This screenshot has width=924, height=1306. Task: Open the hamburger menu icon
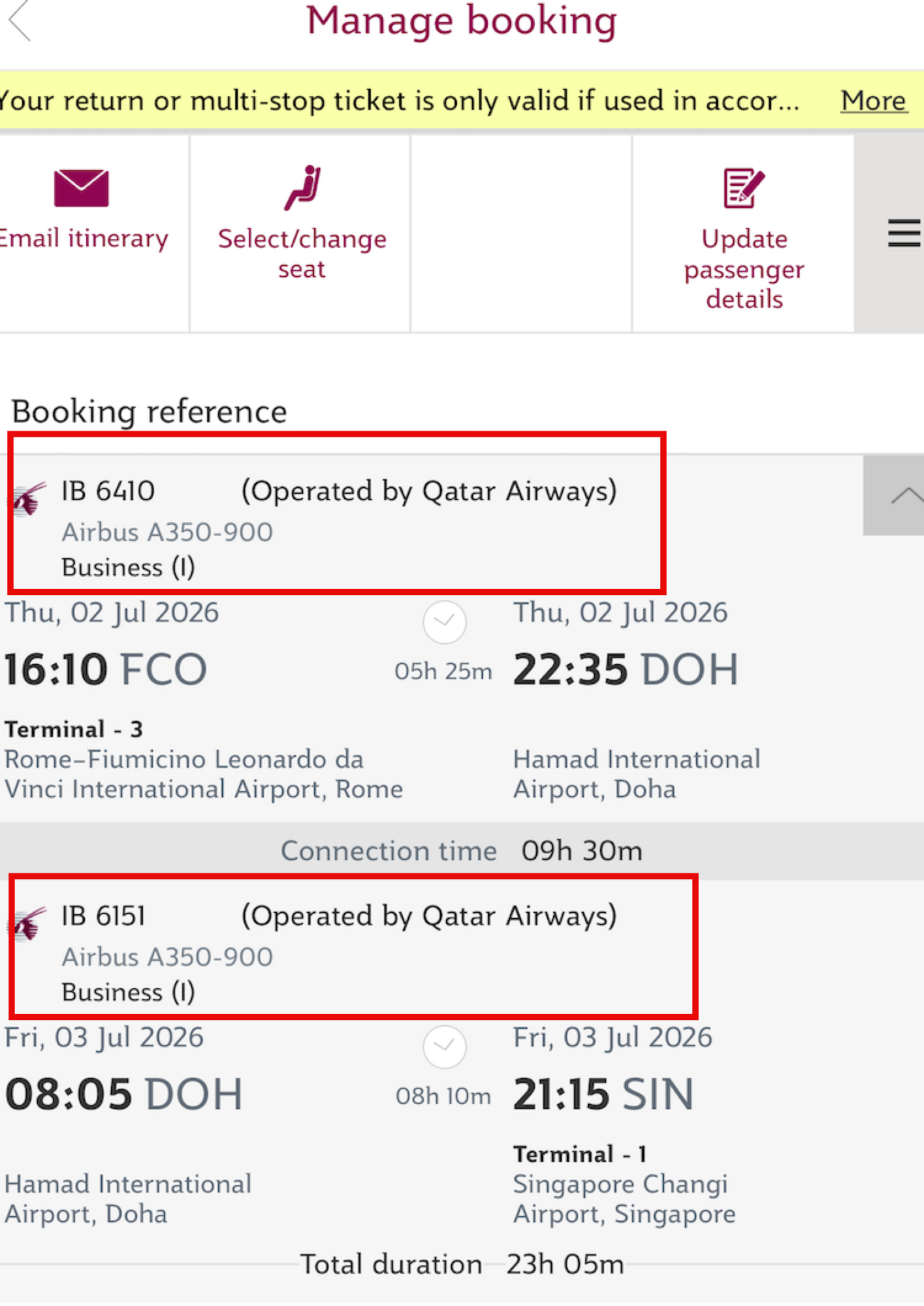click(x=904, y=234)
